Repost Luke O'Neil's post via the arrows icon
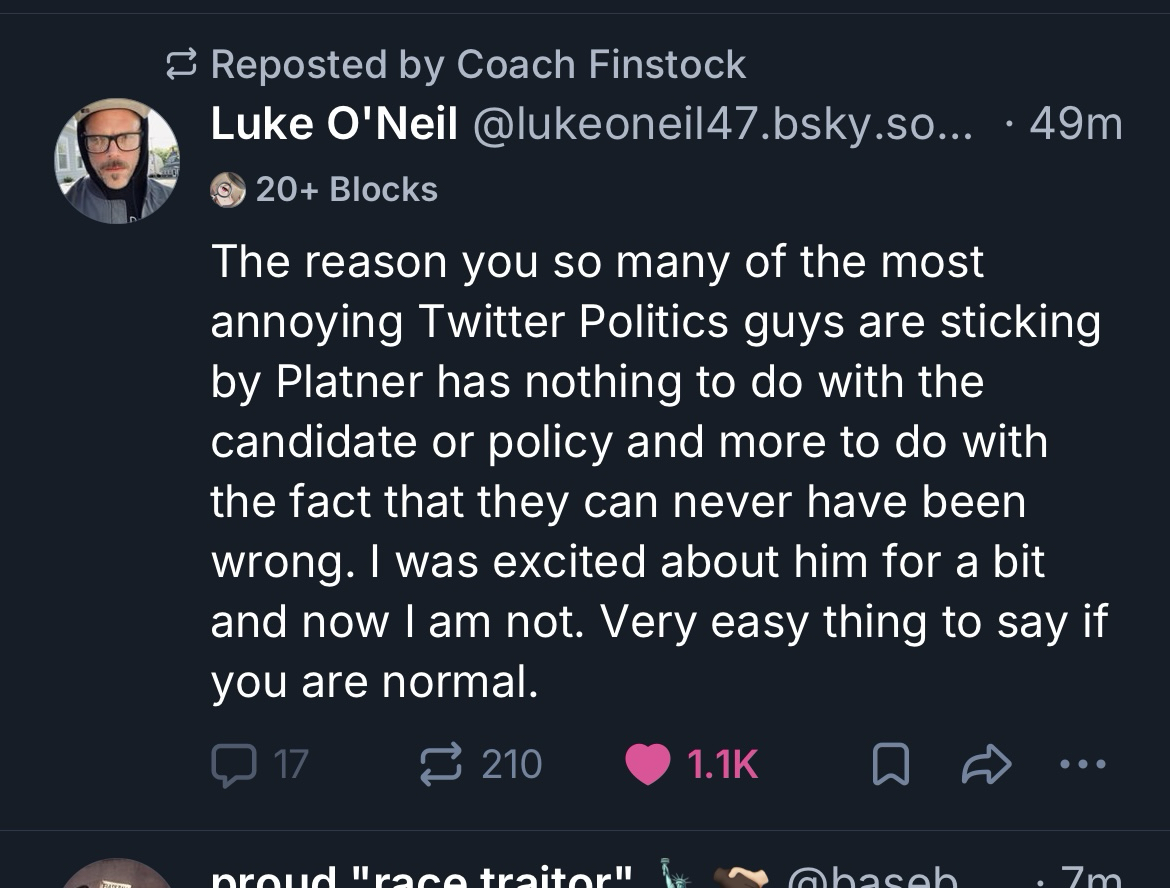The height and width of the screenshot is (888, 1170). [x=439, y=765]
